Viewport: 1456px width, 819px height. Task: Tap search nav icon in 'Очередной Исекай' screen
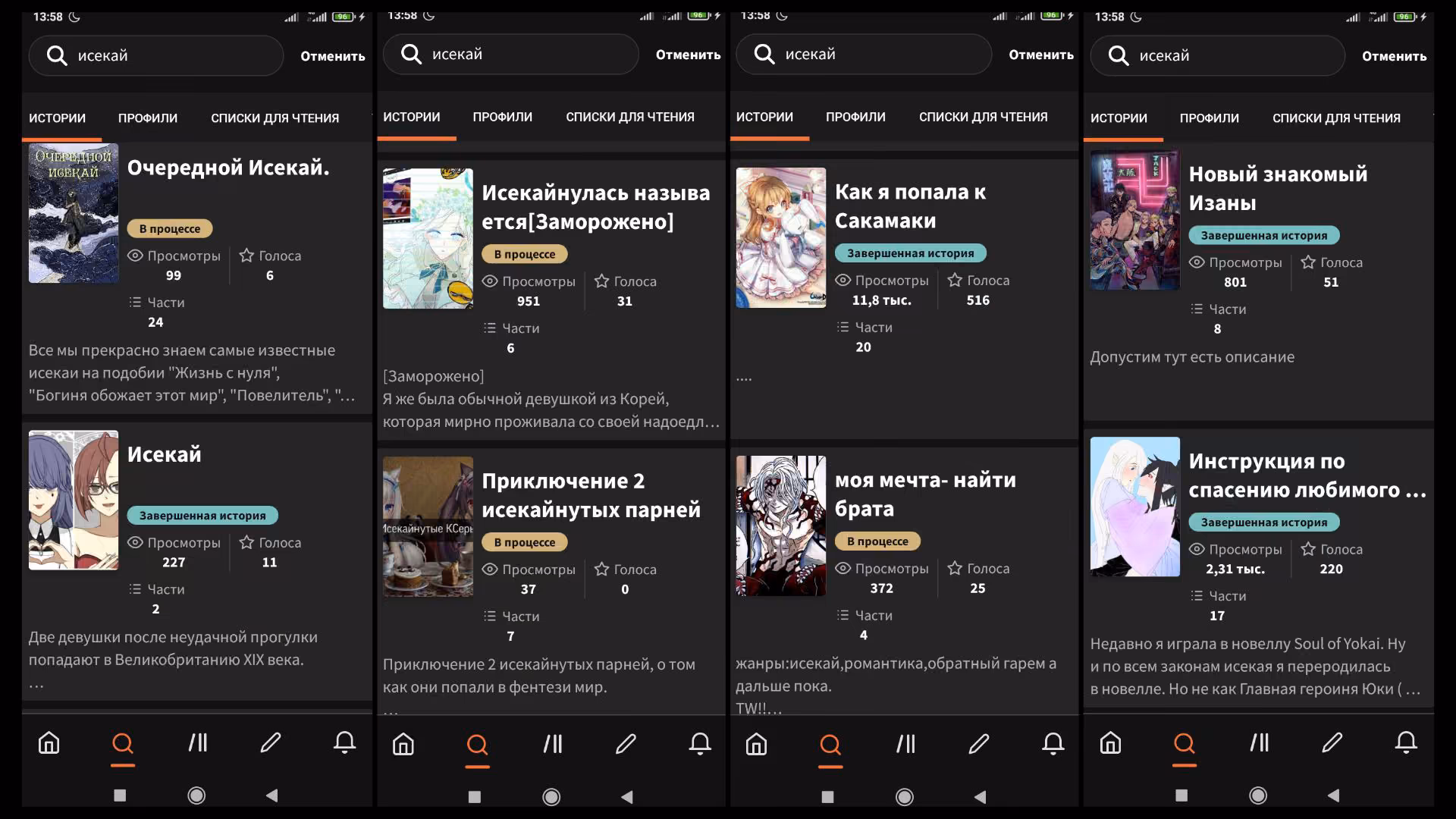pyautogui.click(x=122, y=742)
